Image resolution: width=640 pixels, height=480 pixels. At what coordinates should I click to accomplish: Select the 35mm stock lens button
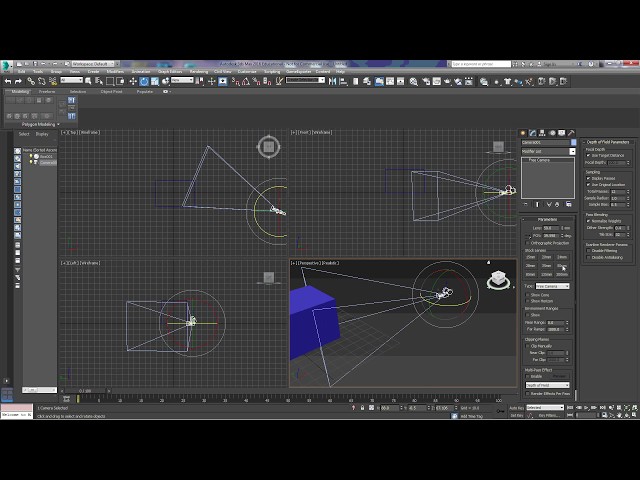coord(547,266)
